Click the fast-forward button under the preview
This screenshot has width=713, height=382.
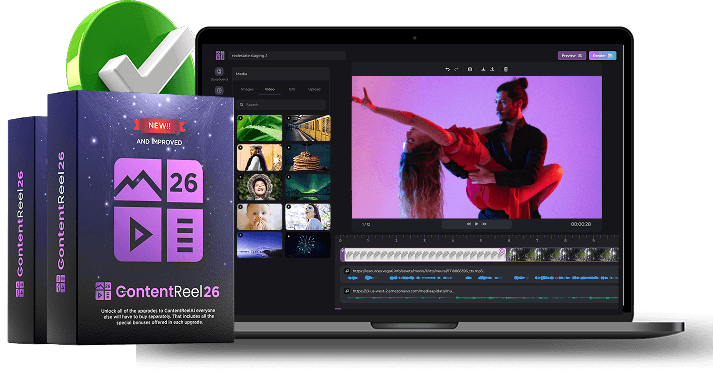pos(485,224)
